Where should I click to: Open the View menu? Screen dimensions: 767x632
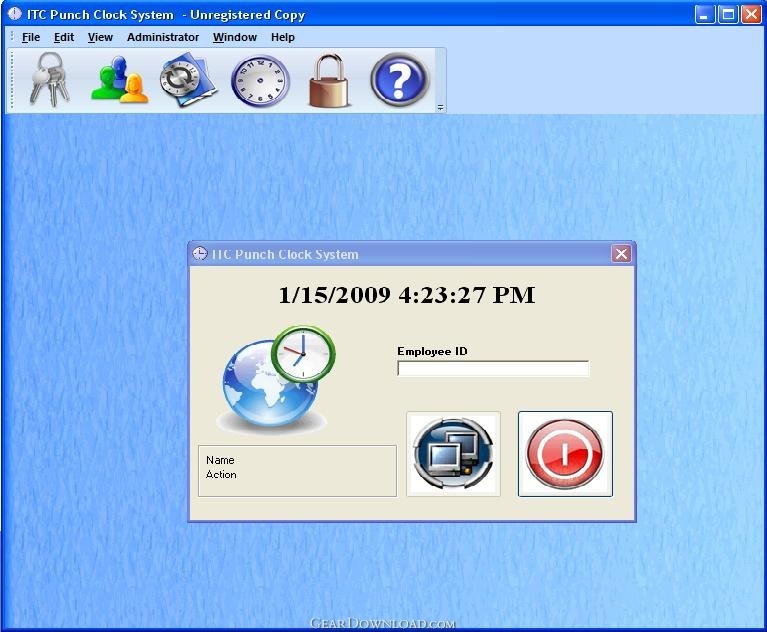point(100,37)
